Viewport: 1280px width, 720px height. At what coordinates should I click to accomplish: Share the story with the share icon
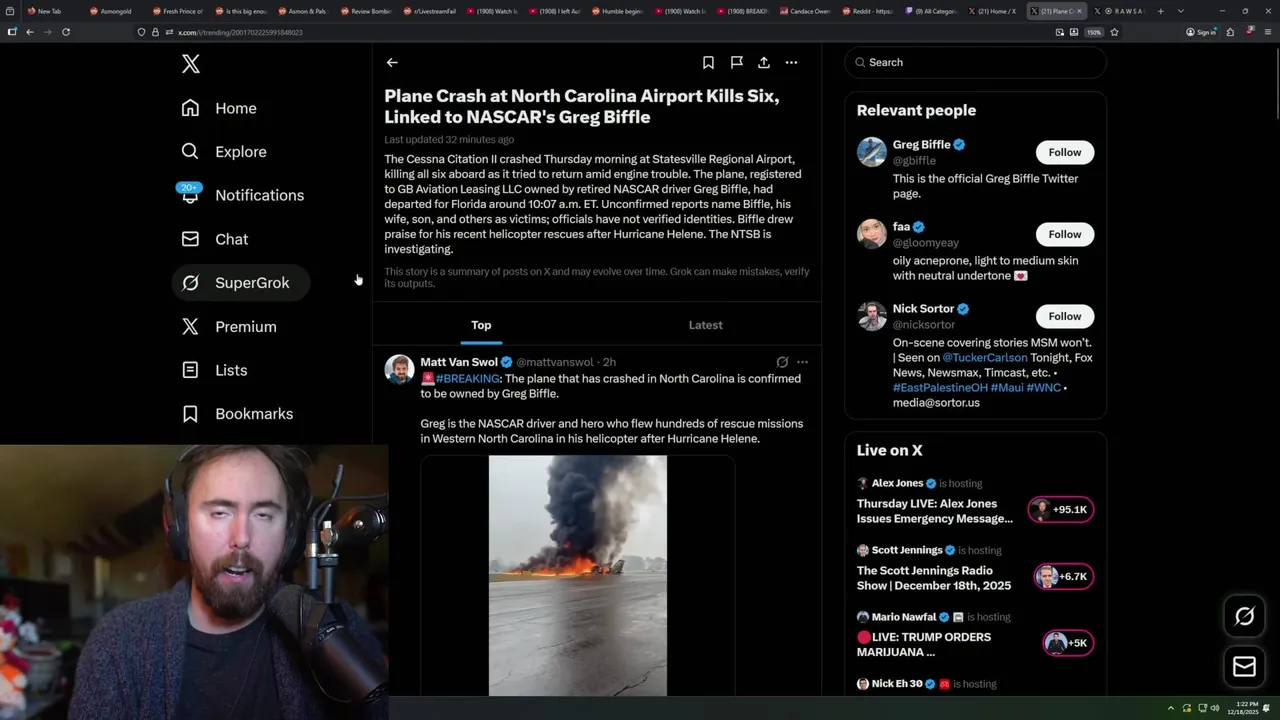pos(764,62)
